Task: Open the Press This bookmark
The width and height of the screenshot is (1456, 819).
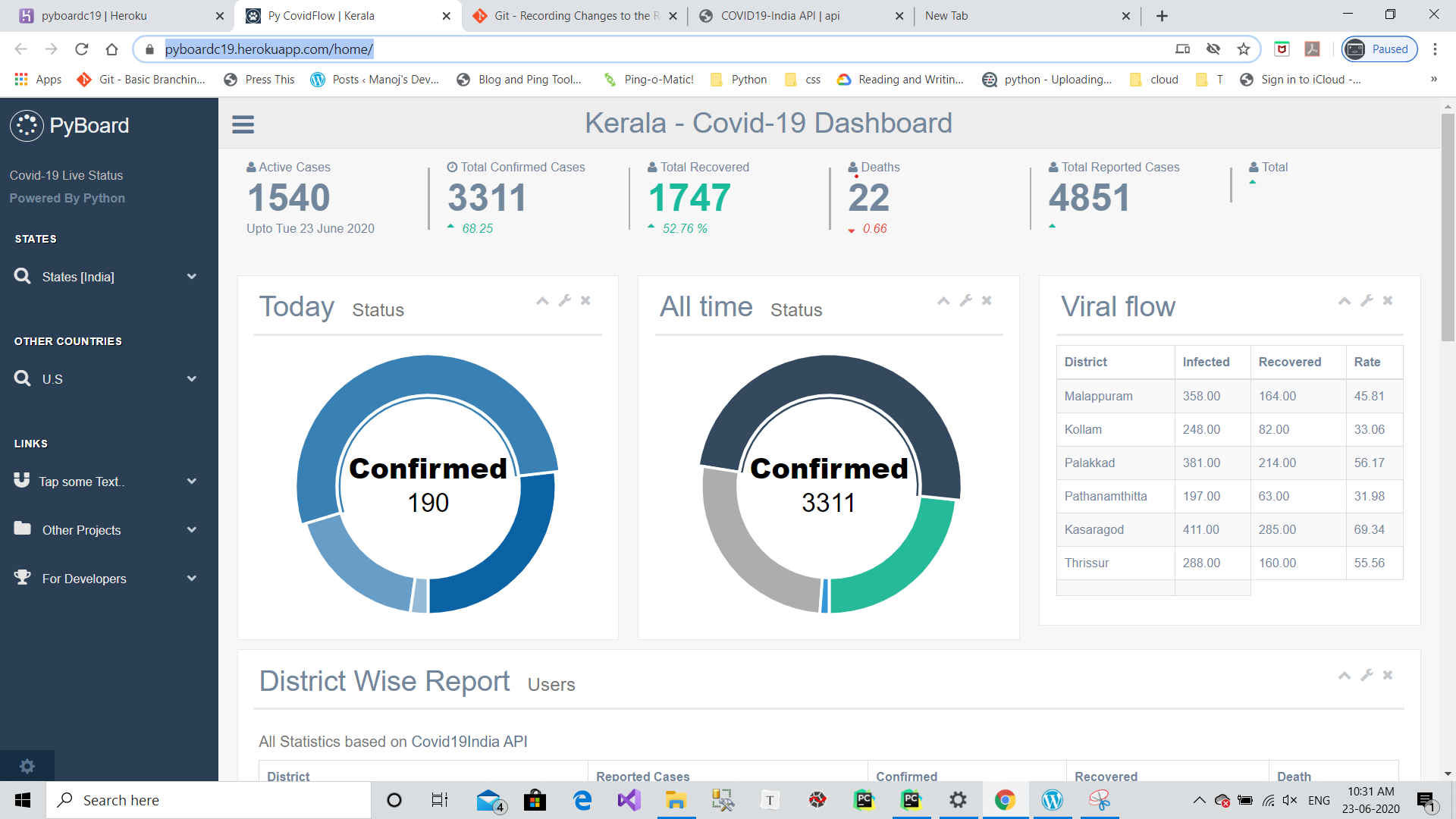Action: [x=259, y=80]
